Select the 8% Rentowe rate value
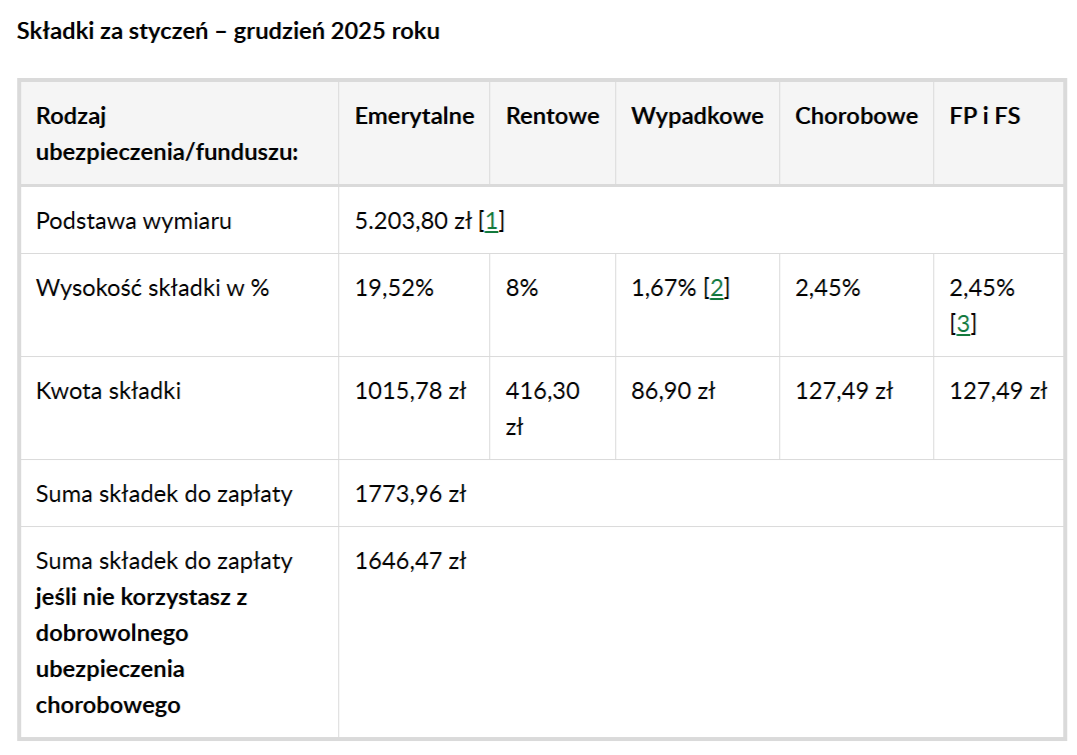The image size is (1077, 755). pos(521,289)
